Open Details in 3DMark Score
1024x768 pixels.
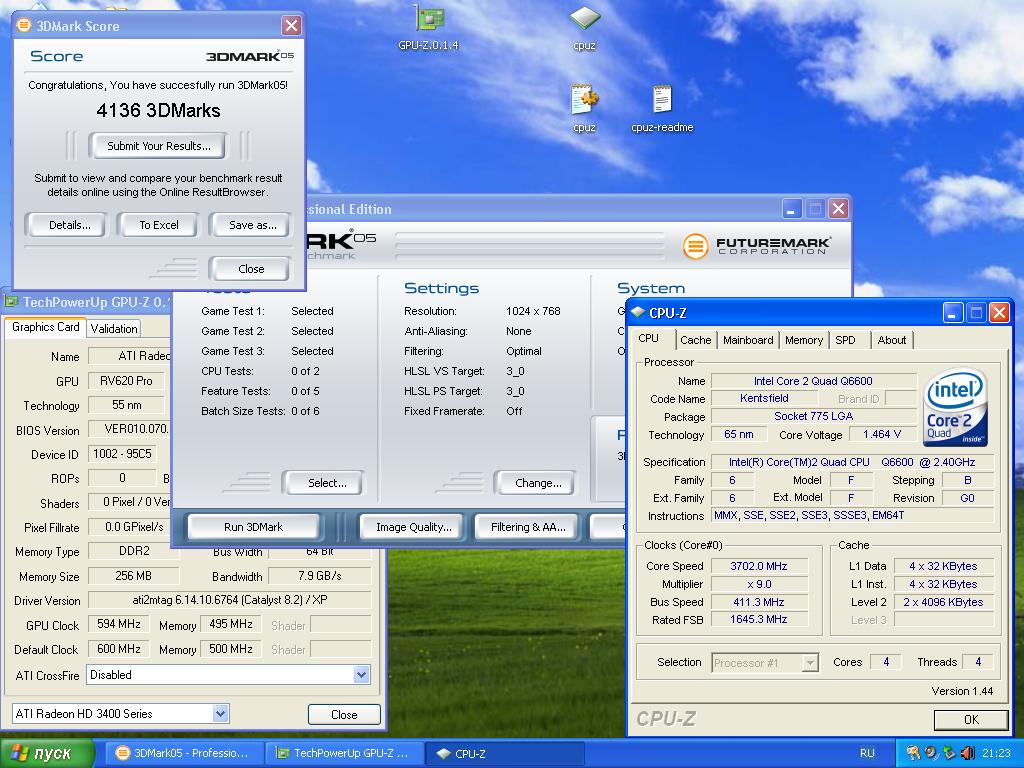coord(69,225)
